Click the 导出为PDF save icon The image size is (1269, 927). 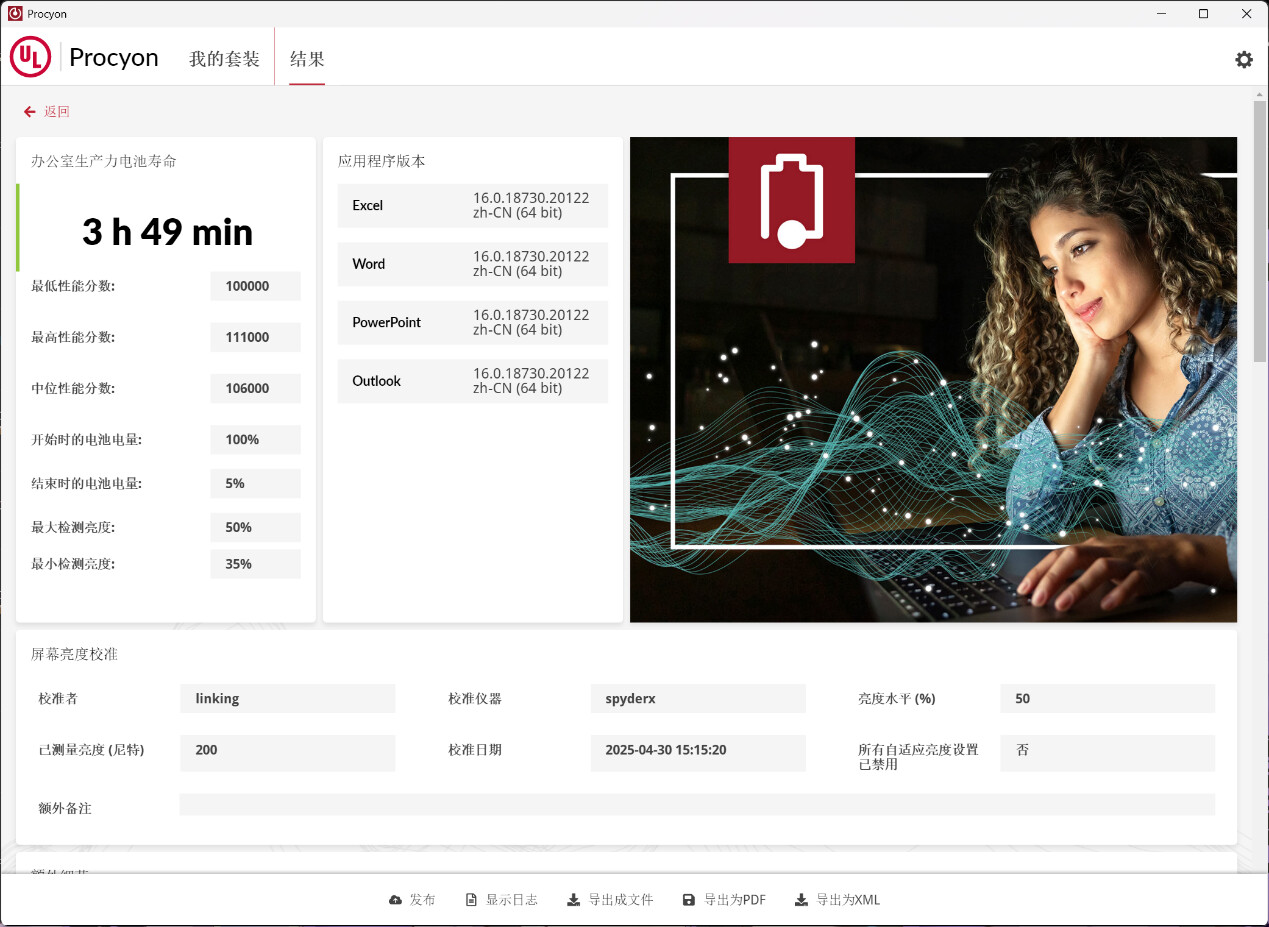[689, 900]
